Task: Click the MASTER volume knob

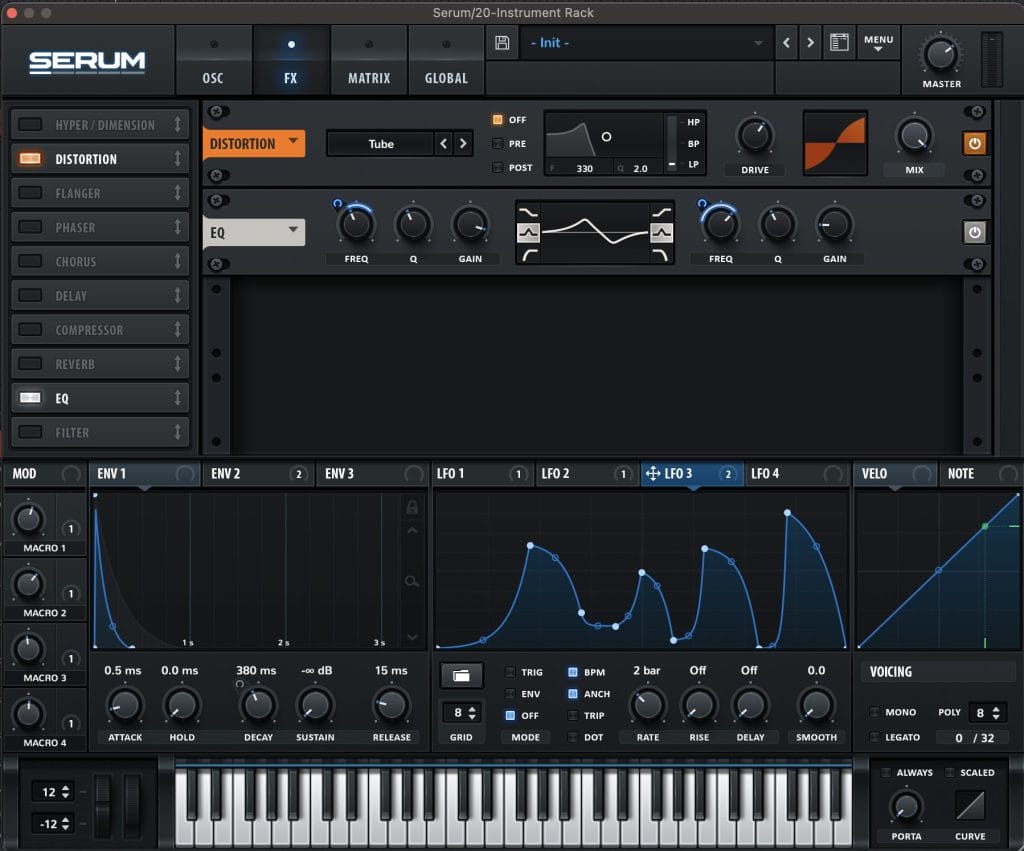Action: [x=940, y=54]
